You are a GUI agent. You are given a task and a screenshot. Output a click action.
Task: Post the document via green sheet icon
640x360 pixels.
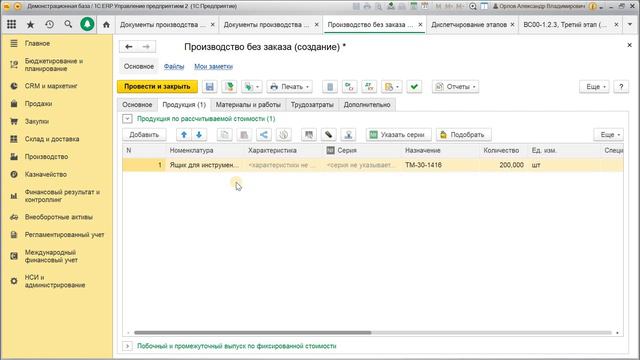click(229, 87)
